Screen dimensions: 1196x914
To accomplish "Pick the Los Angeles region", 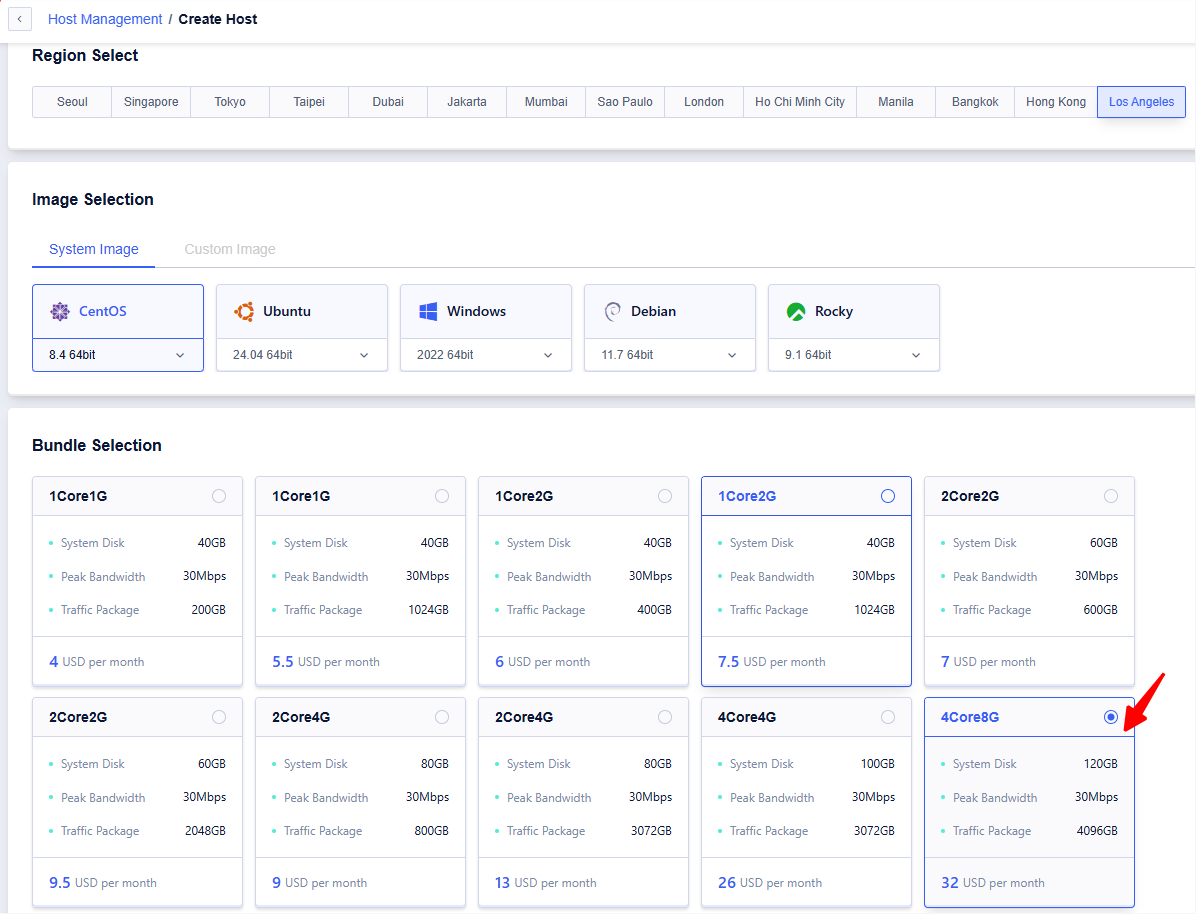I will (1141, 102).
